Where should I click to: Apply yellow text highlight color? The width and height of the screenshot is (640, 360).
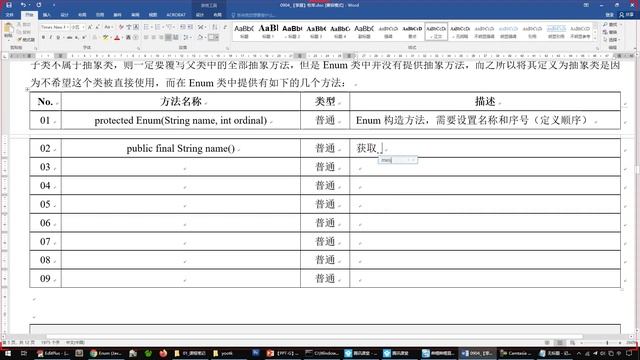pyautogui.click(x=105, y=38)
